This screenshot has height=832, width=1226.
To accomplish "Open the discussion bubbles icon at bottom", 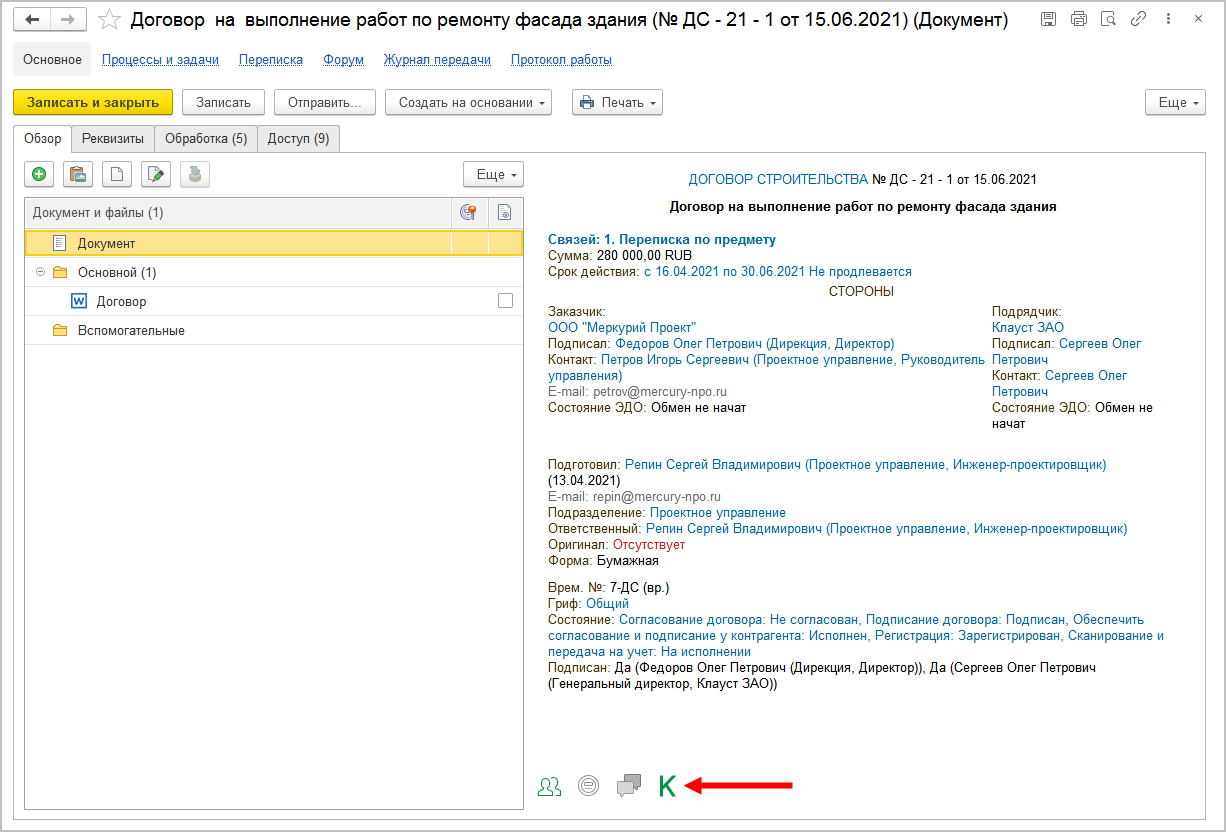I will [629, 787].
